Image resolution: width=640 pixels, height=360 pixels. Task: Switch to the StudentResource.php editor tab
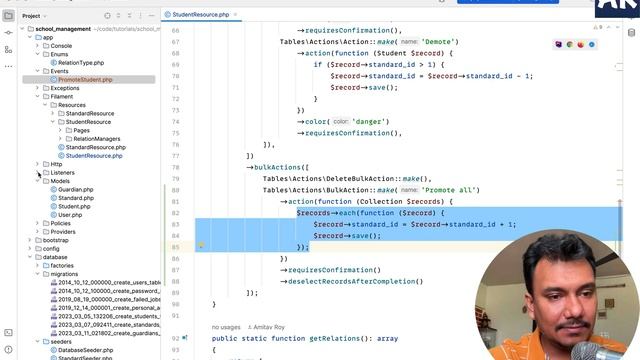[200, 15]
